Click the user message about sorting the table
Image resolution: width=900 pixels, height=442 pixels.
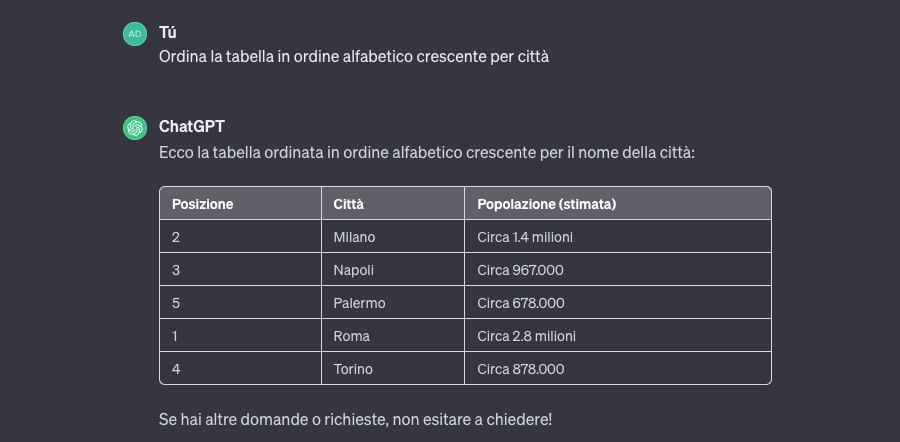(x=354, y=57)
